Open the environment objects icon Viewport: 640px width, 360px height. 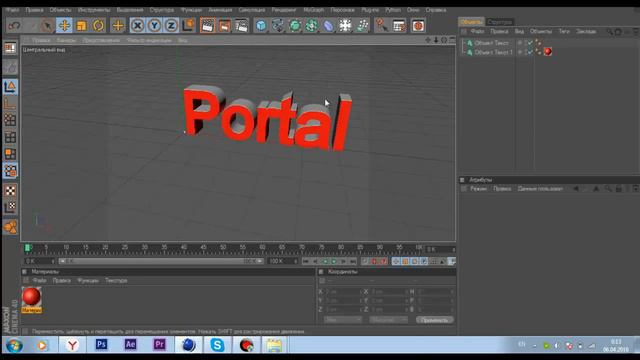click(345, 26)
